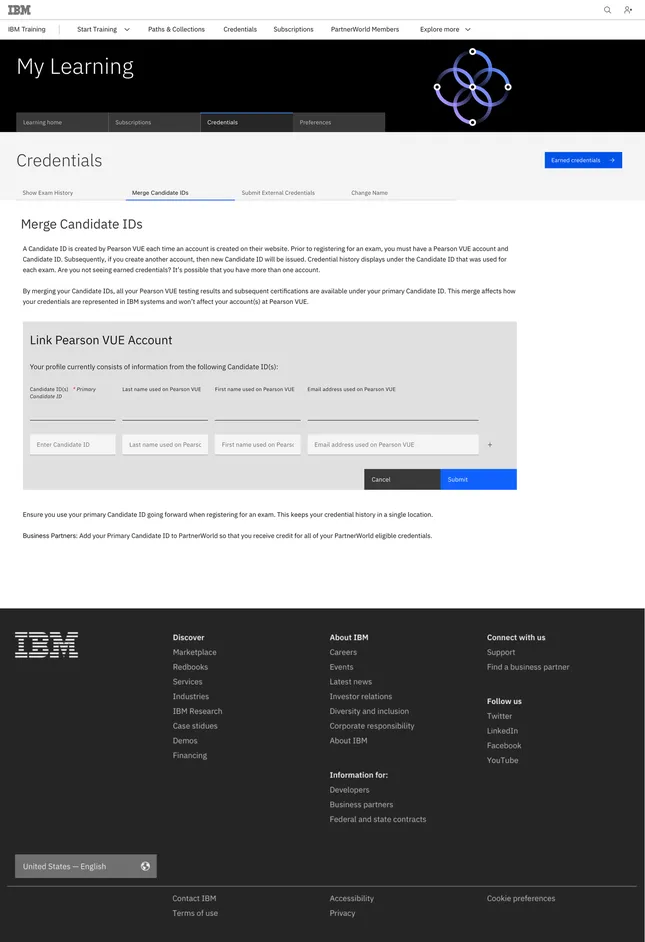
Task: Open Corporate responsibility footer link
Action: [372, 726]
